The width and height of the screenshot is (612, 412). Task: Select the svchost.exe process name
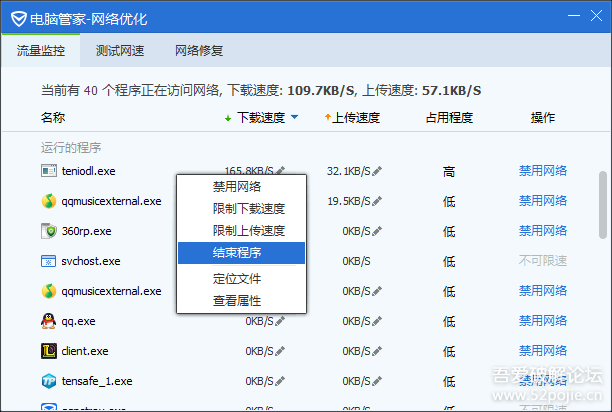(91, 261)
